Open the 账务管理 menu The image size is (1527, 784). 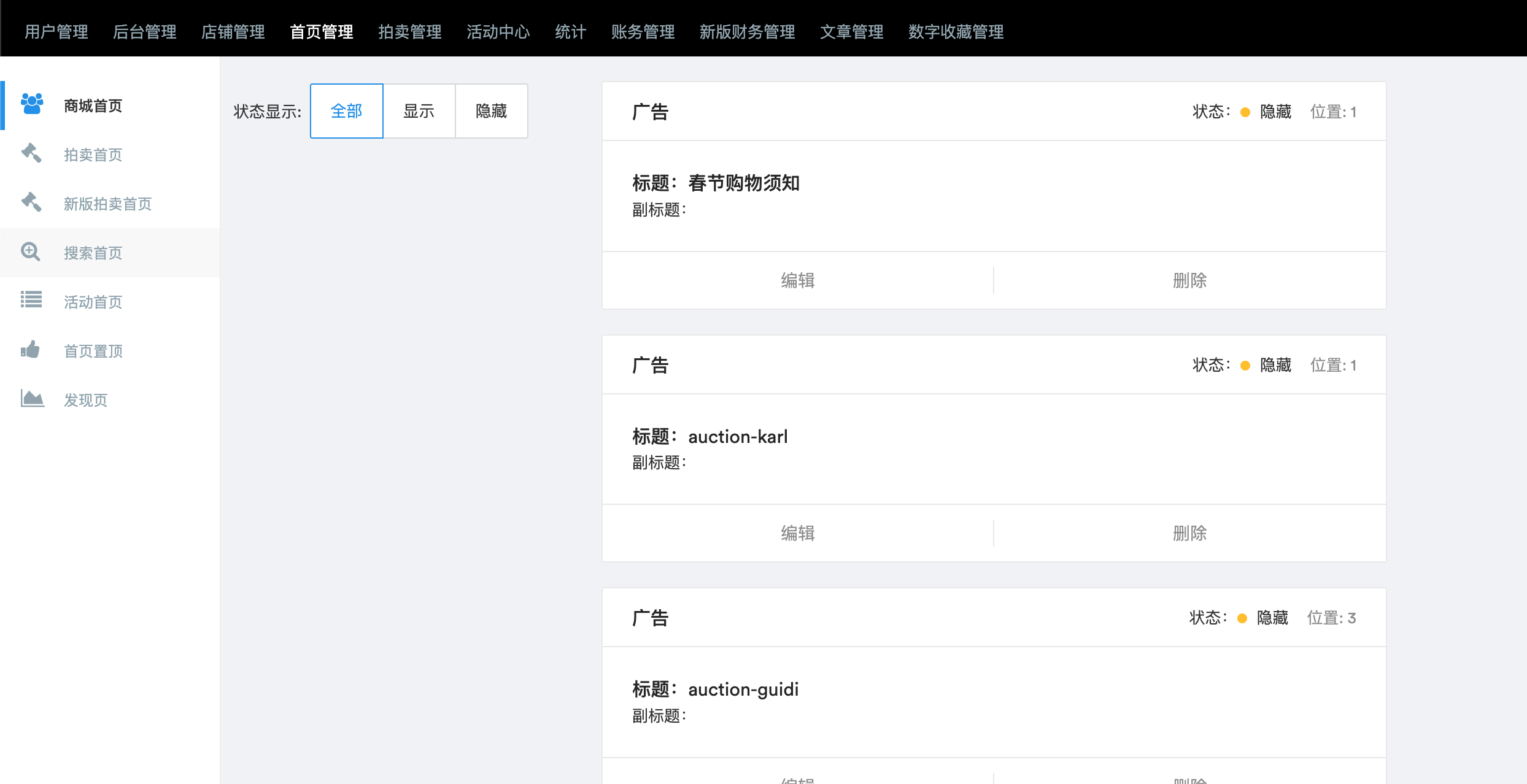click(643, 31)
